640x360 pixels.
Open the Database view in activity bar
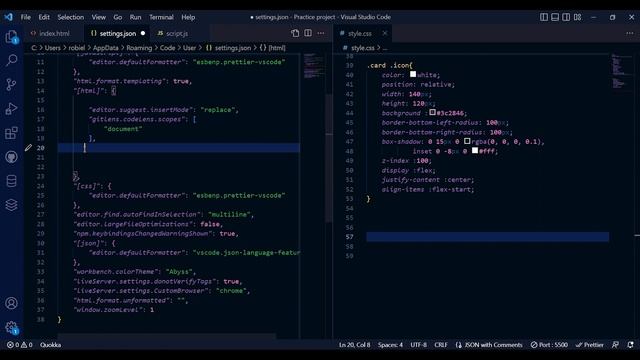click(11, 181)
